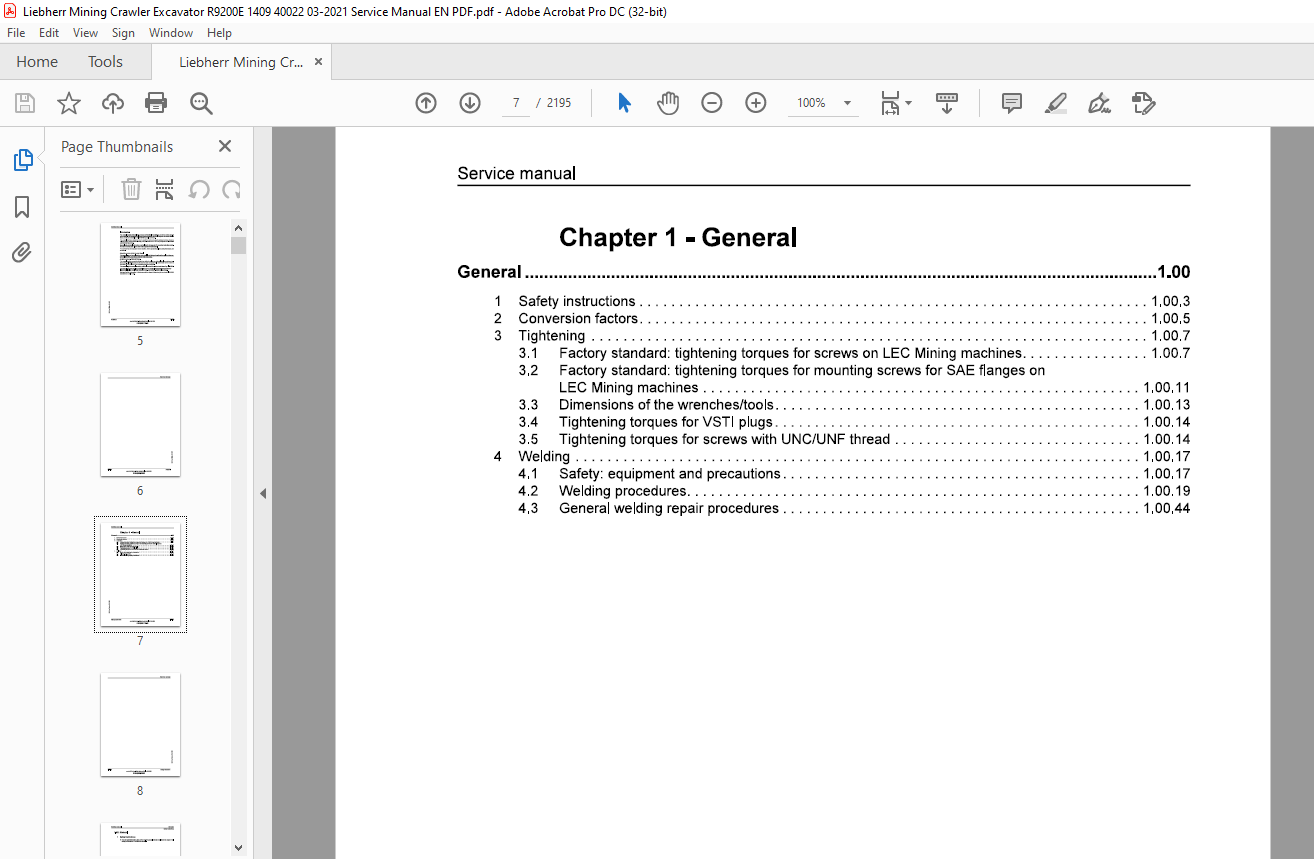This screenshot has width=1314, height=859.
Task: Select the highlight text pen tool
Action: coord(1056,103)
